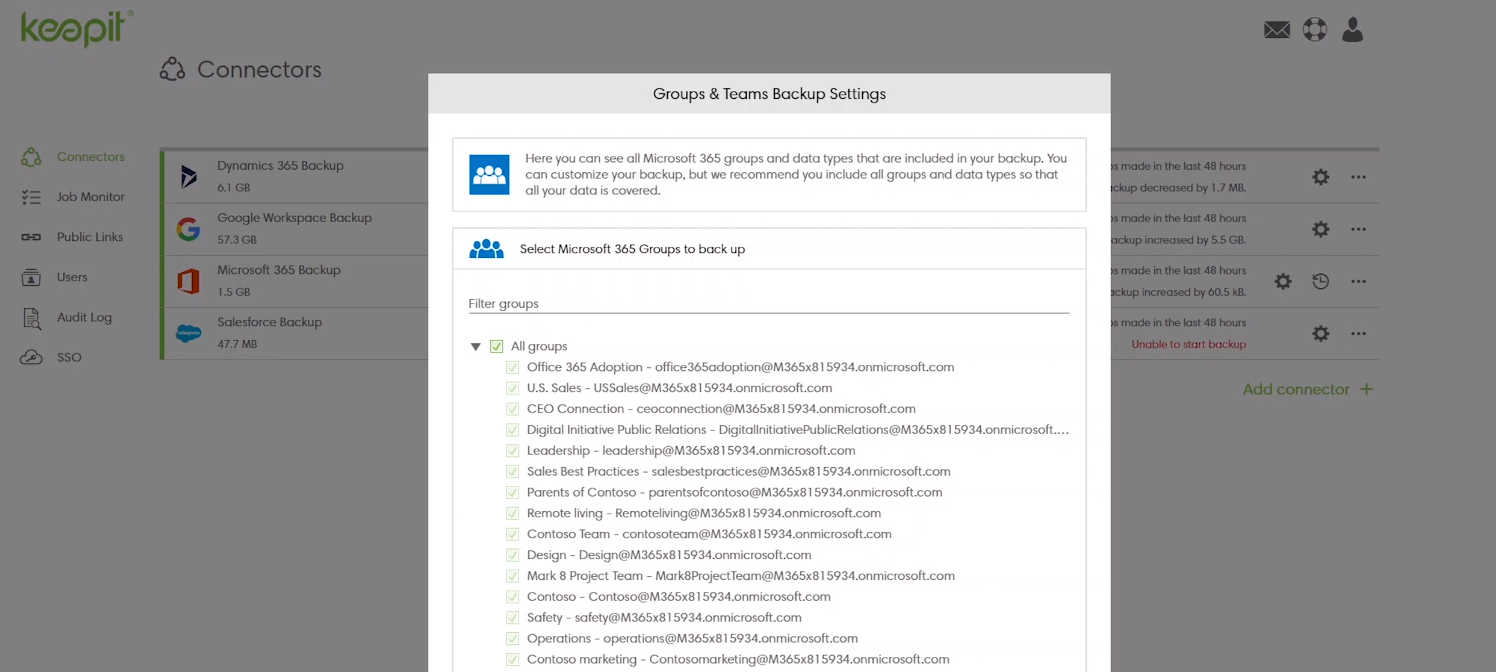The image size is (1496, 672).
Task: Select the Design group entry
Action: pyautogui.click(x=668, y=555)
